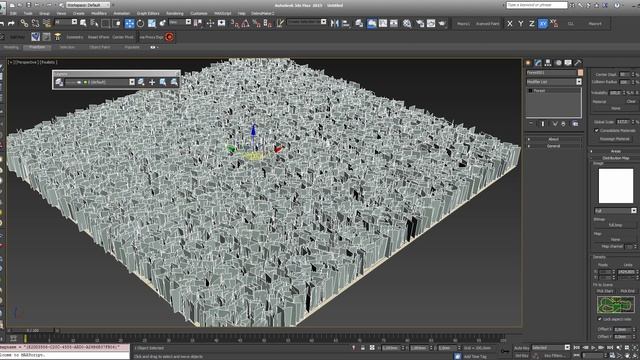Switch to the Freeform ribbon tab
Image resolution: width=640 pixels, height=360 pixels.
[x=37, y=47]
